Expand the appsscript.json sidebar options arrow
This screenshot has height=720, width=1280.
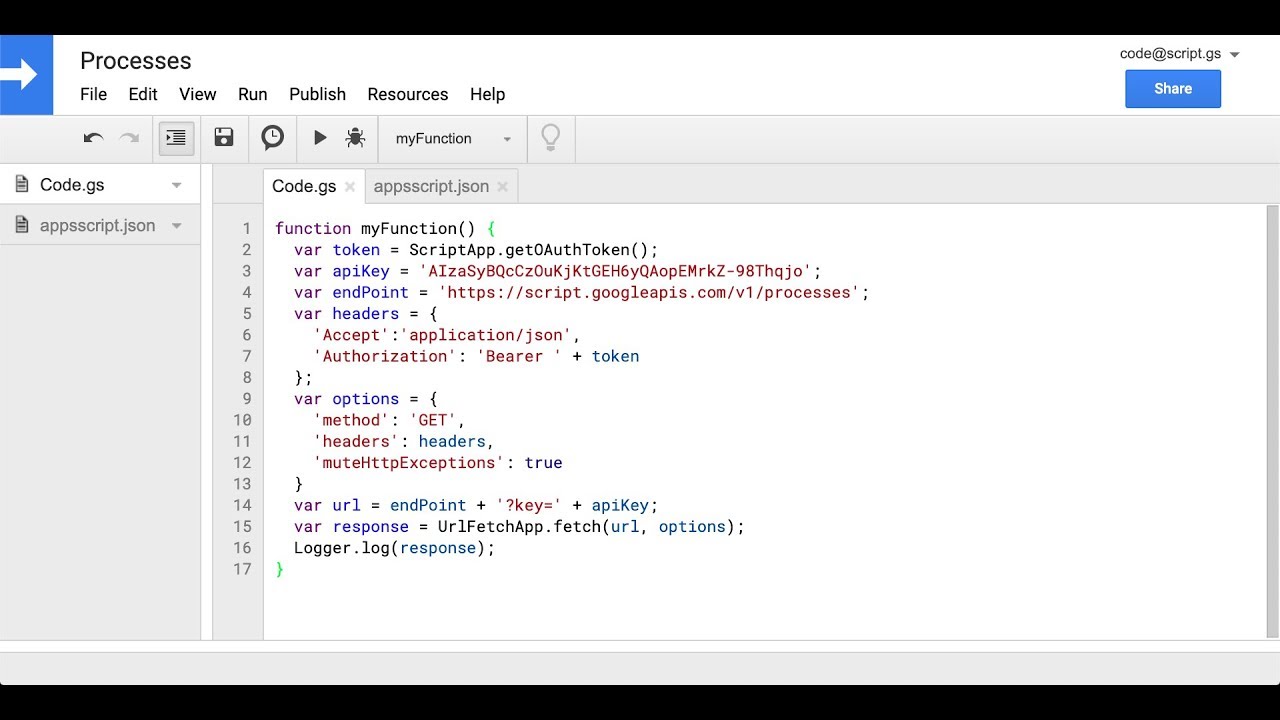[x=177, y=226]
